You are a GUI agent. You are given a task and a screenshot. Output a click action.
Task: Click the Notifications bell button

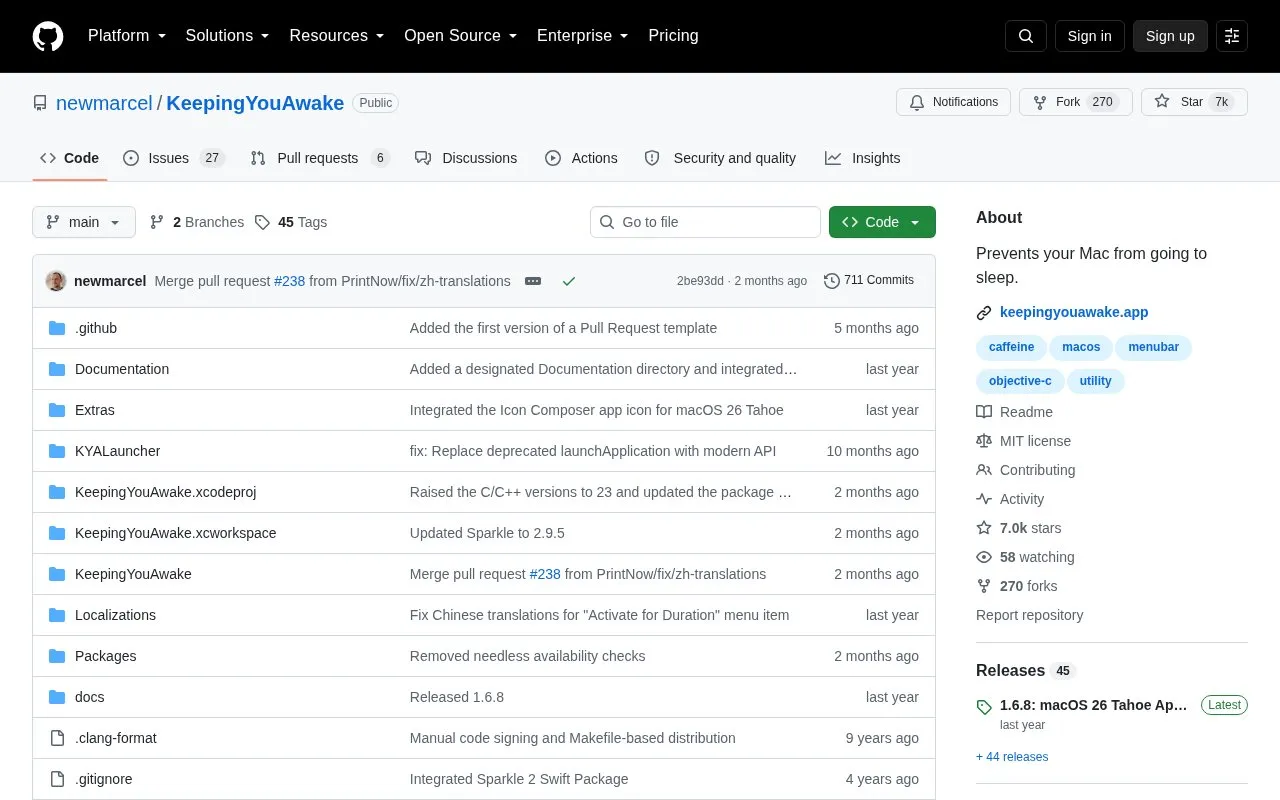953,102
